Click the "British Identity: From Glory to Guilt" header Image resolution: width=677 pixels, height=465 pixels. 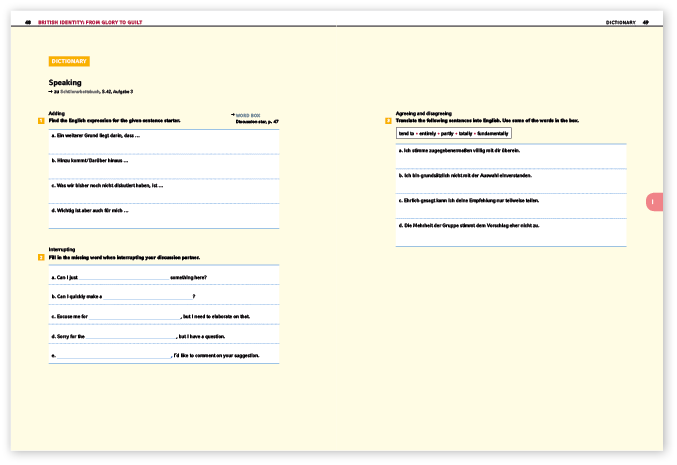pos(90,22)
